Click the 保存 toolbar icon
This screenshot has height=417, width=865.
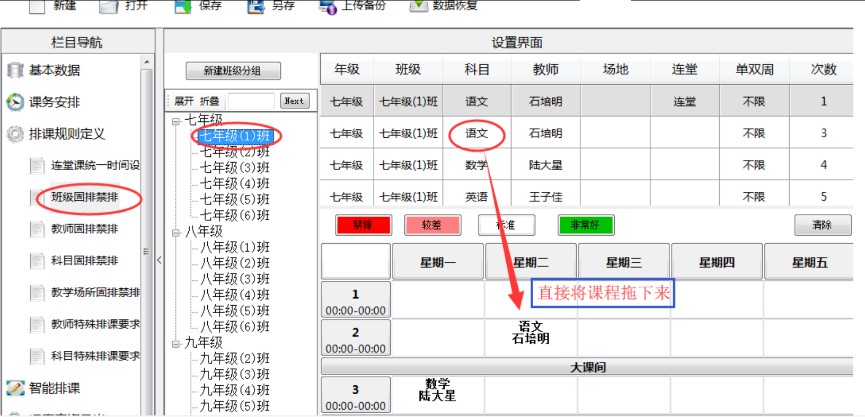183,7
